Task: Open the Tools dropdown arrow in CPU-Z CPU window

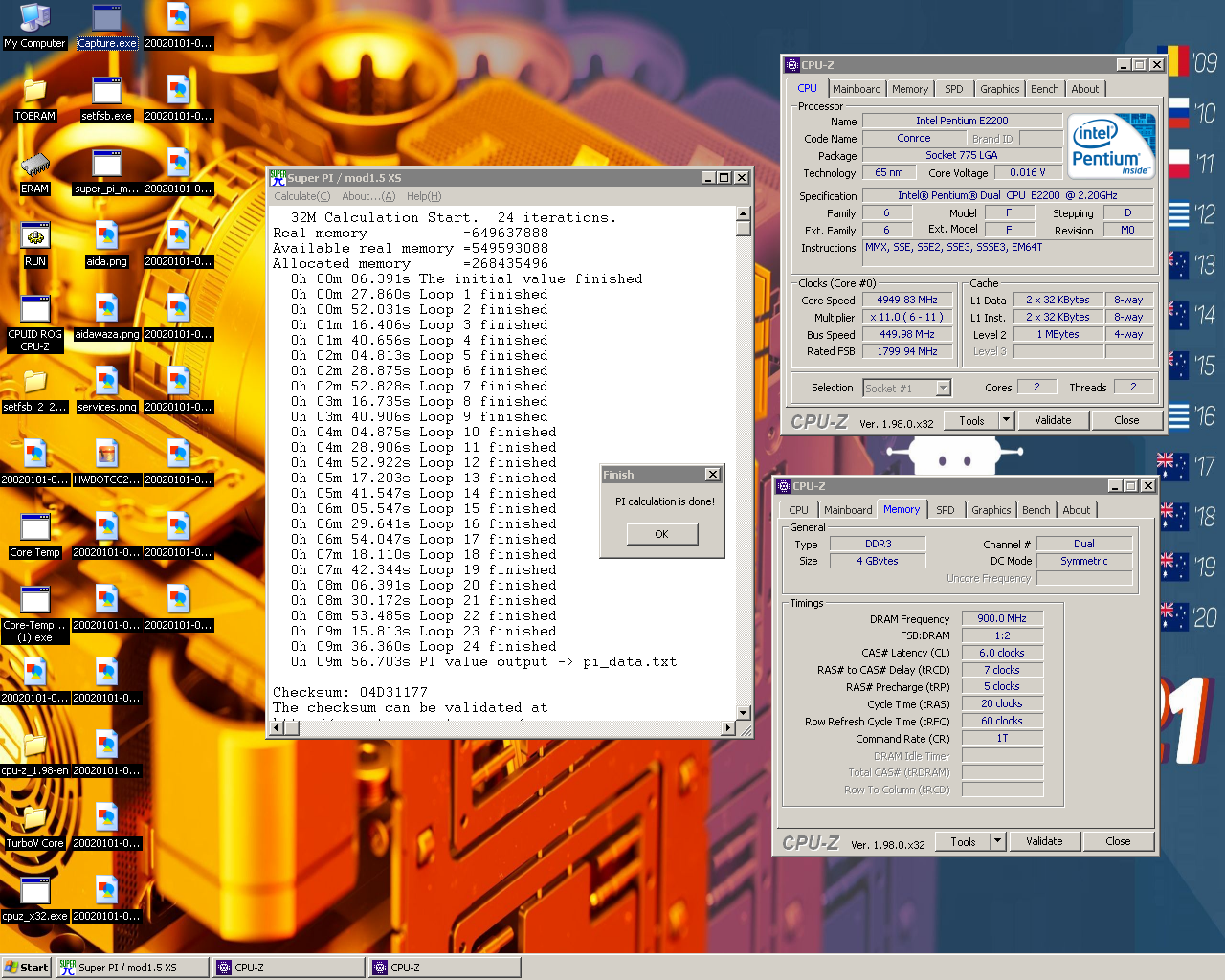Action: (x=1006, y=420)
